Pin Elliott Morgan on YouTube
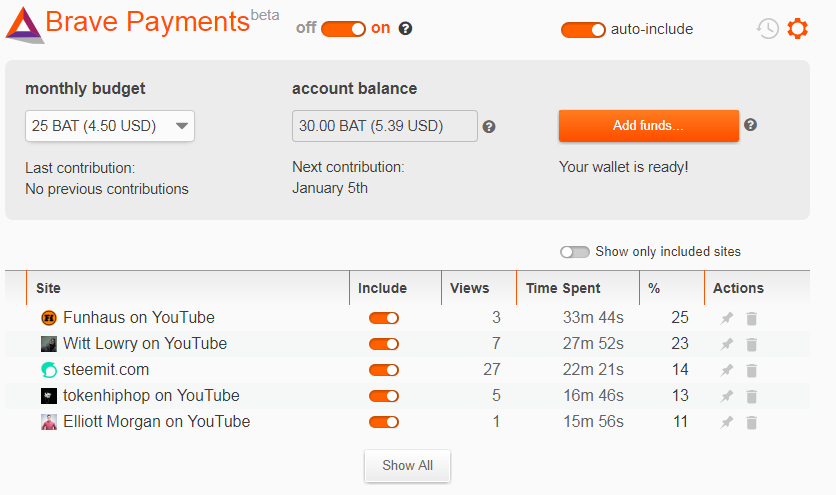This screenshot has height=495, width=836. 727,422
